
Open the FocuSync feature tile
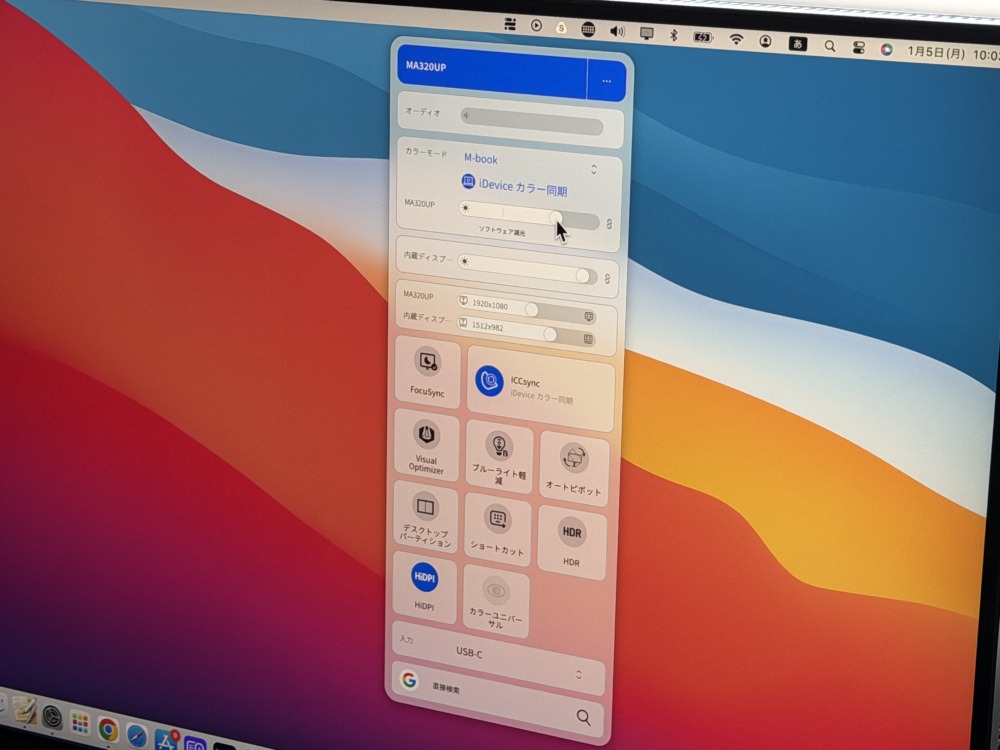pos(428,371)
